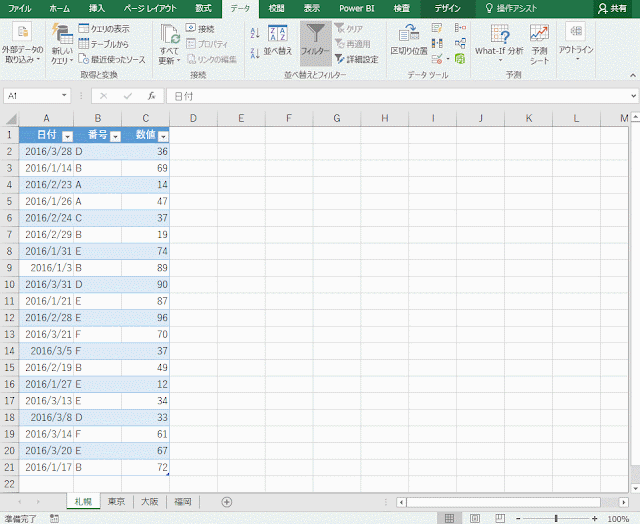Click the Select All corner triangle
Viewport: 640px width, 524px height.
11,119
